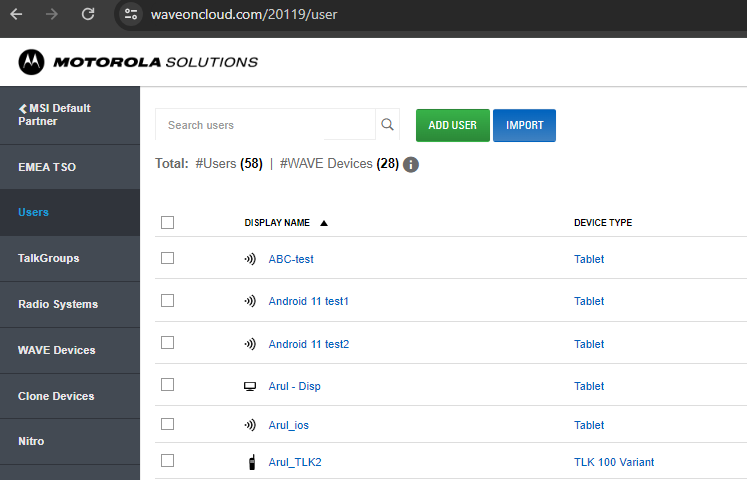The image size is (747, 480).
Task: Open the Arul_ios user link
Action: pos(289,425)
